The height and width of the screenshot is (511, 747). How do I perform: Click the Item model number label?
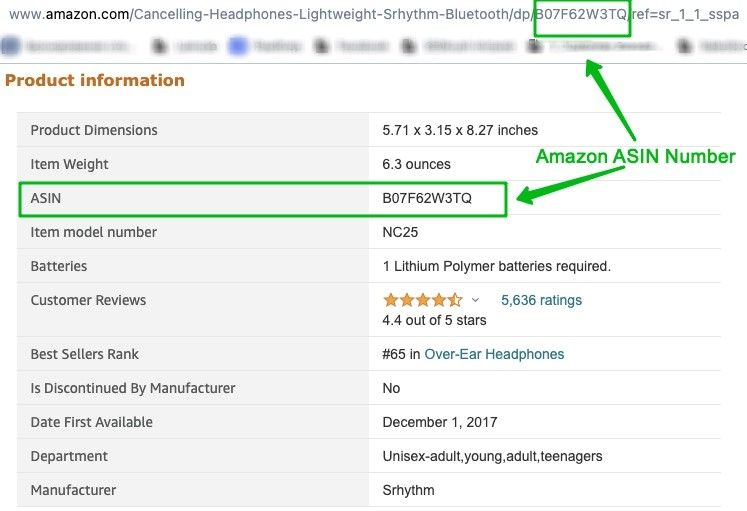(93, 232)
